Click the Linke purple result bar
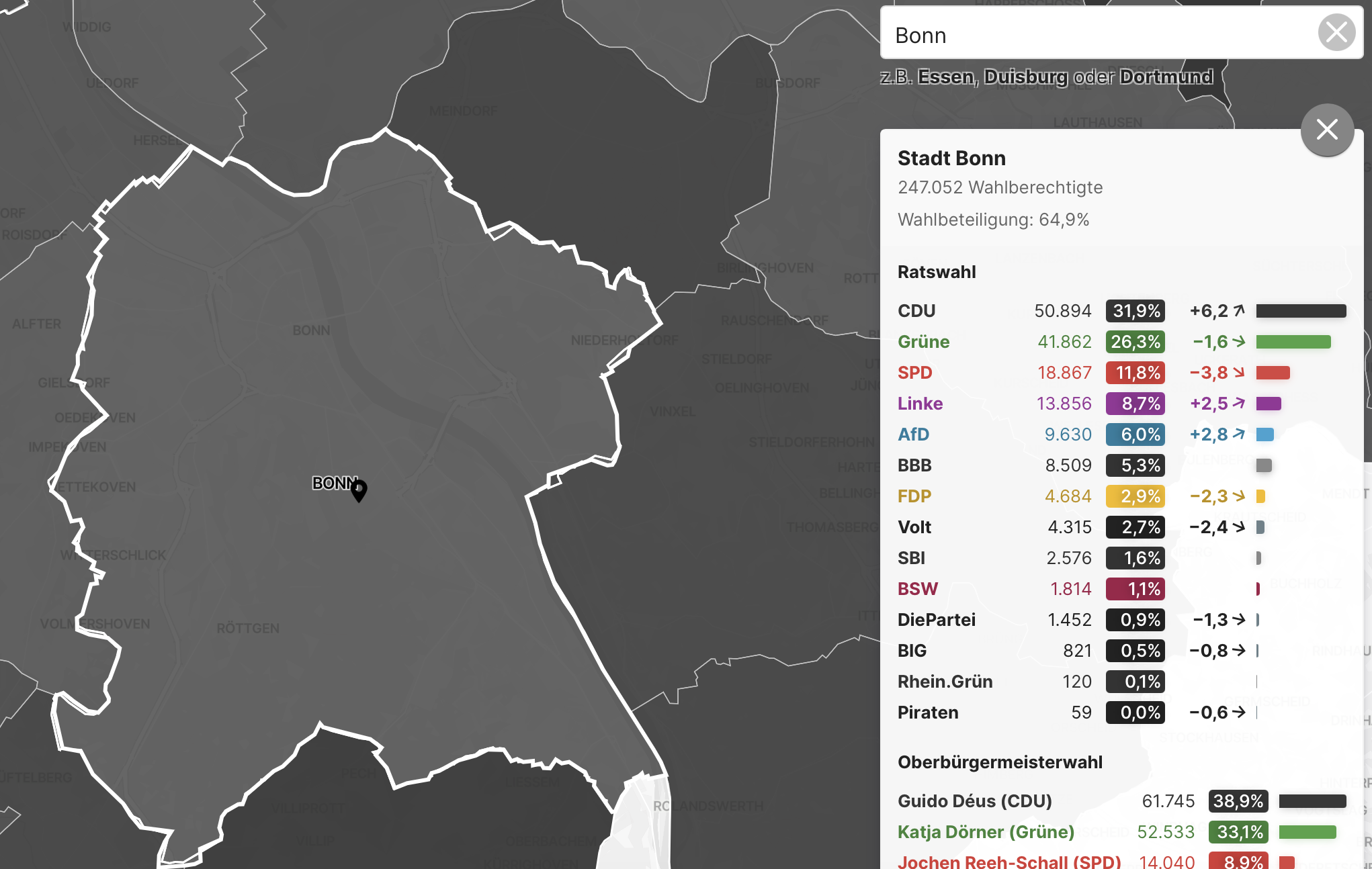The height and width of the screenshot is (869, 1372). tap(1269, 404)
